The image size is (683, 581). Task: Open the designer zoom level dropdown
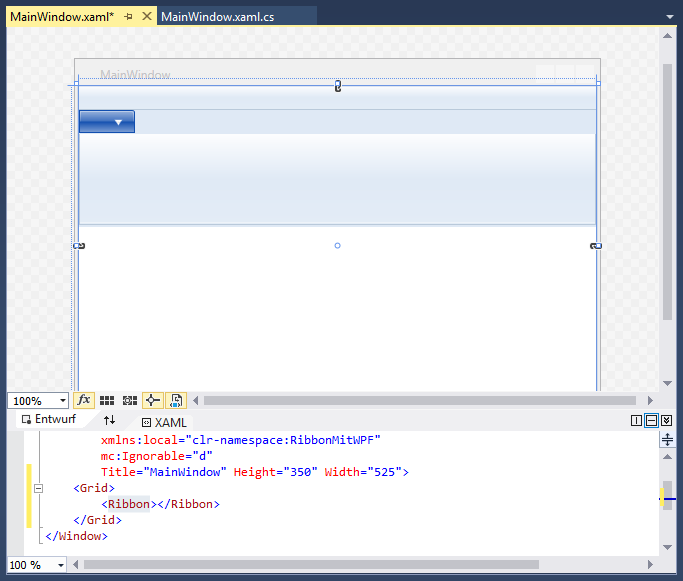[x=62, y=401]
